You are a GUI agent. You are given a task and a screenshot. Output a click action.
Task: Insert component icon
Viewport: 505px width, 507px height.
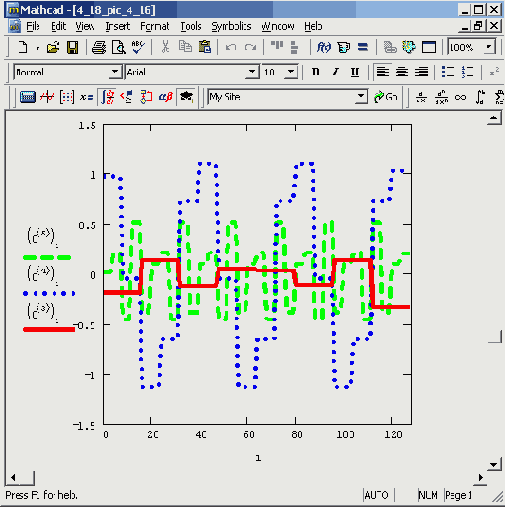(409, 47)
